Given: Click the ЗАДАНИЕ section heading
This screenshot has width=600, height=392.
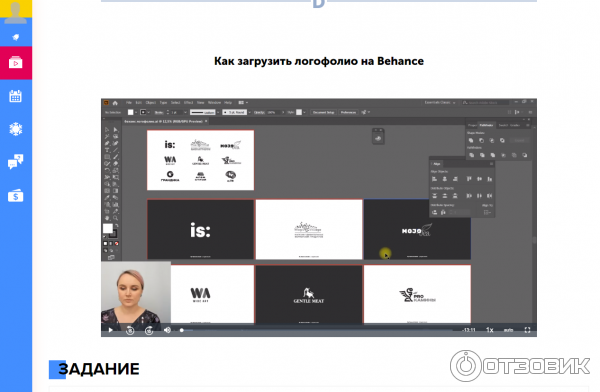Looking at the screenshot, I should (98, 369).
